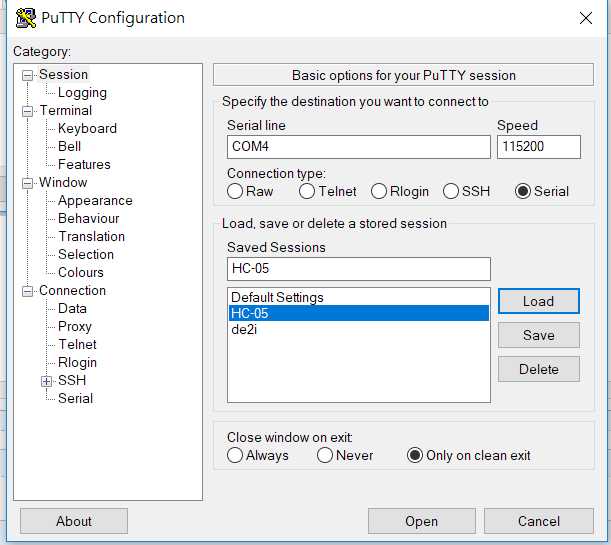Open the Connection category
The height and width of the screenshot is (545, 611).
(72, 290)
